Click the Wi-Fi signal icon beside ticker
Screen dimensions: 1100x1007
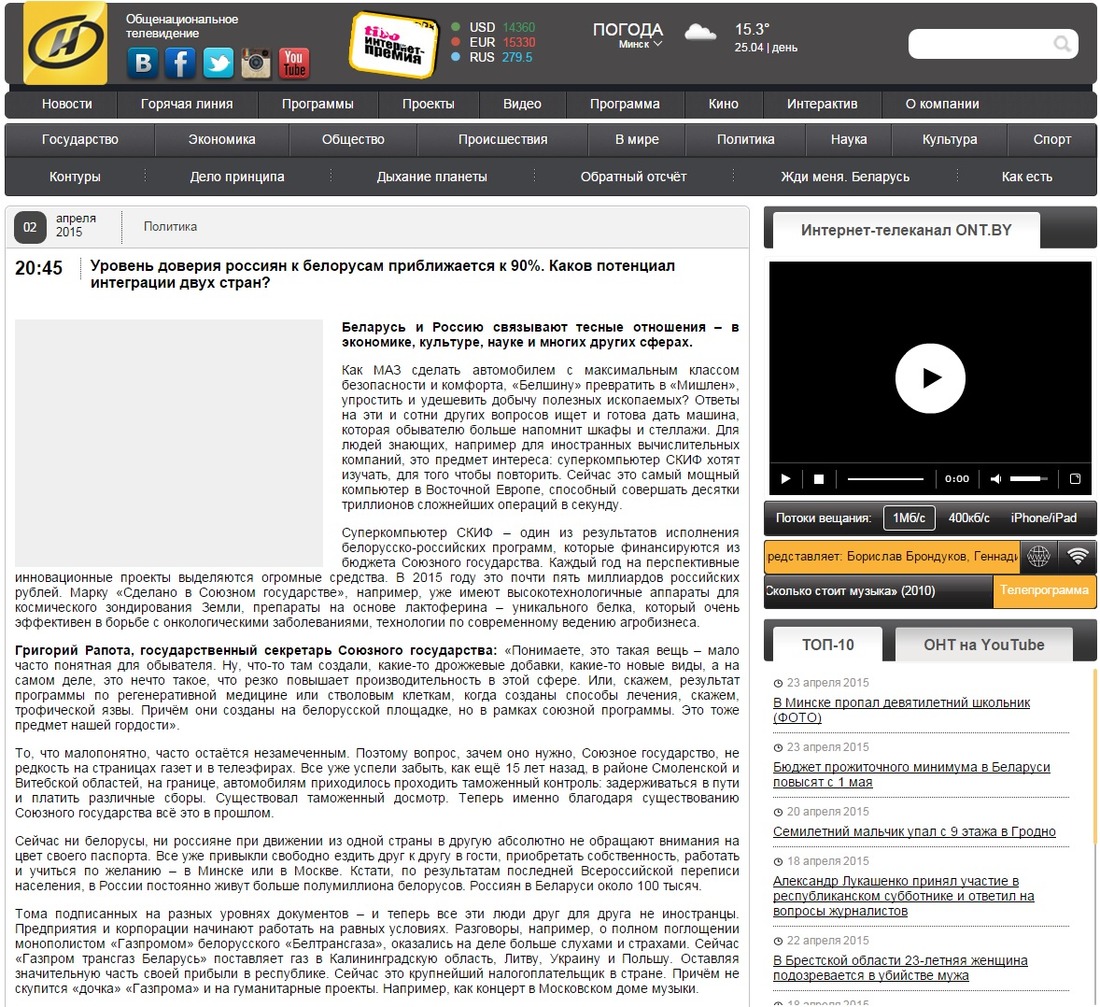[1078, 556]
